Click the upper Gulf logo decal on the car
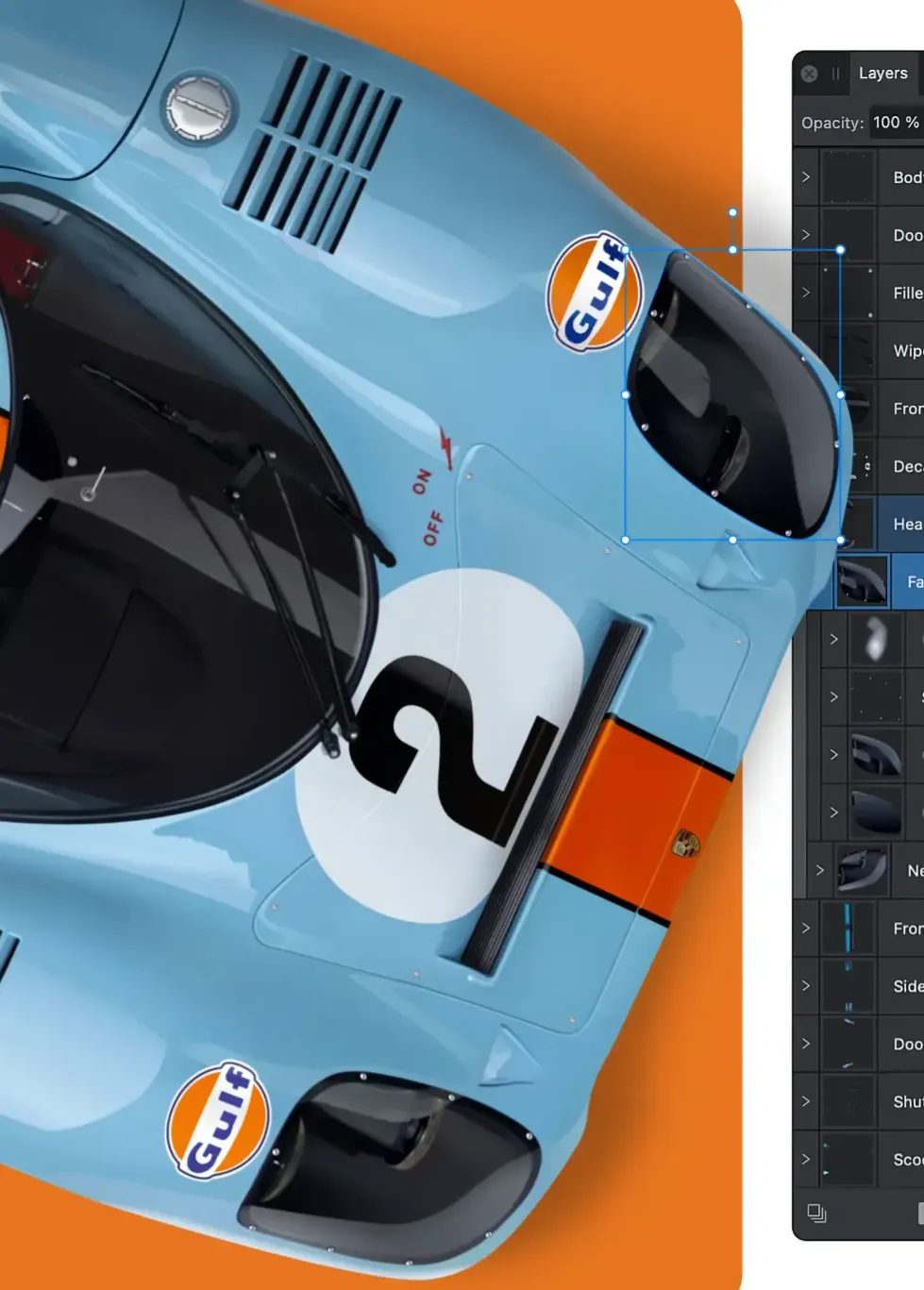924x1290 pixels. 594,293
